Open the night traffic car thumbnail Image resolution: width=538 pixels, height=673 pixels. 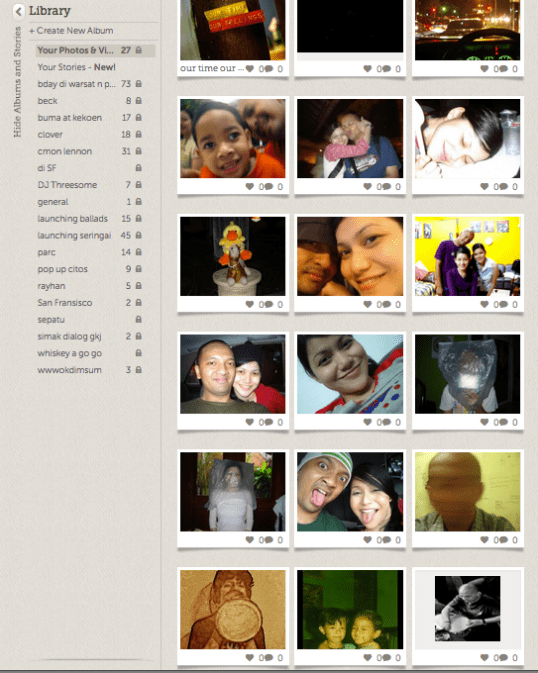pyautogui.click(x=468, y=30)
